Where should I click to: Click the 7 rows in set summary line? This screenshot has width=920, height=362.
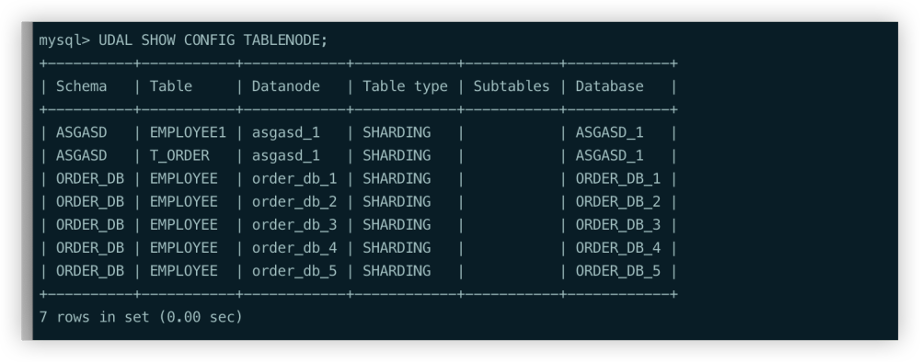141,317
